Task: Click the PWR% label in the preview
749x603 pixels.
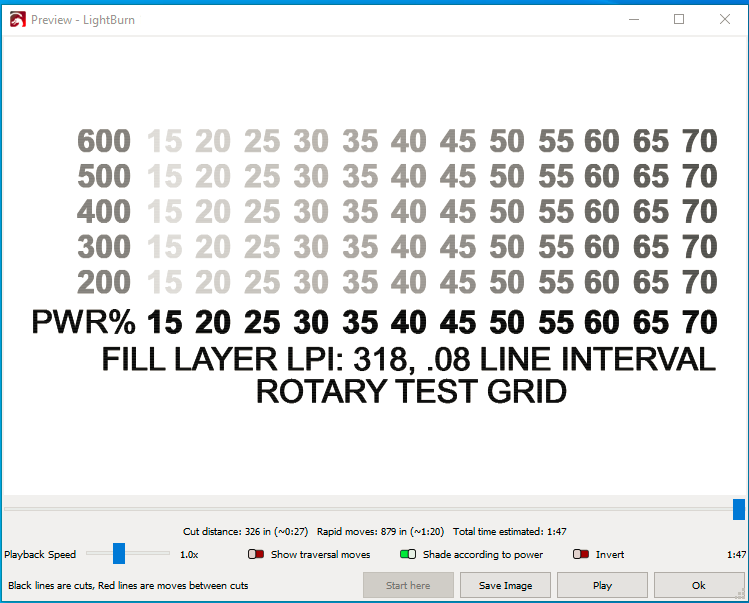Action: pos(83,323)
